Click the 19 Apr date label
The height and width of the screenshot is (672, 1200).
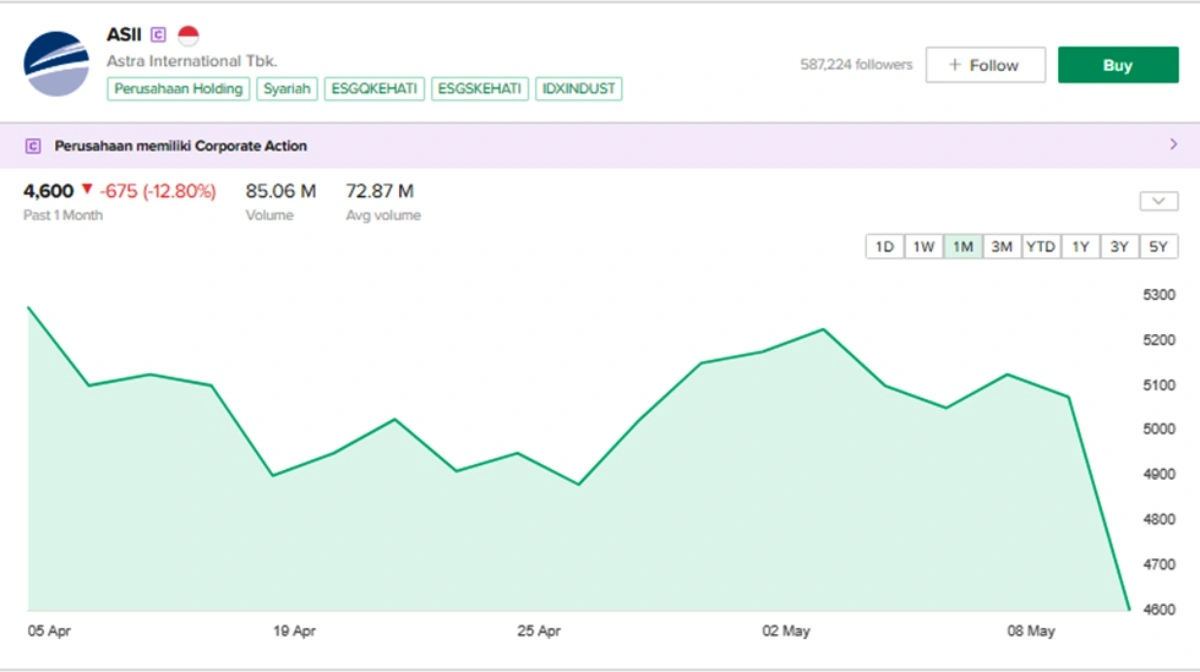pos(294,632)
